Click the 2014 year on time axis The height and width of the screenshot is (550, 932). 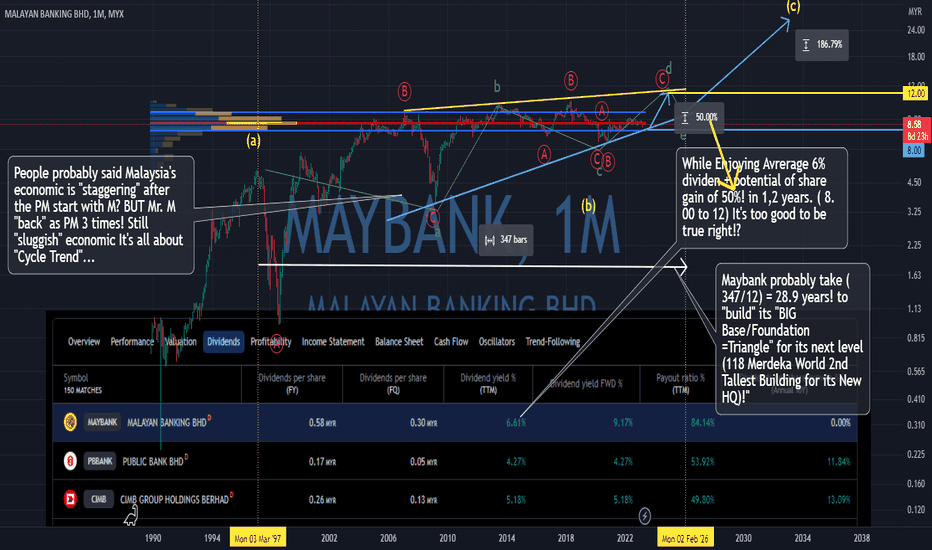(506, 538)
